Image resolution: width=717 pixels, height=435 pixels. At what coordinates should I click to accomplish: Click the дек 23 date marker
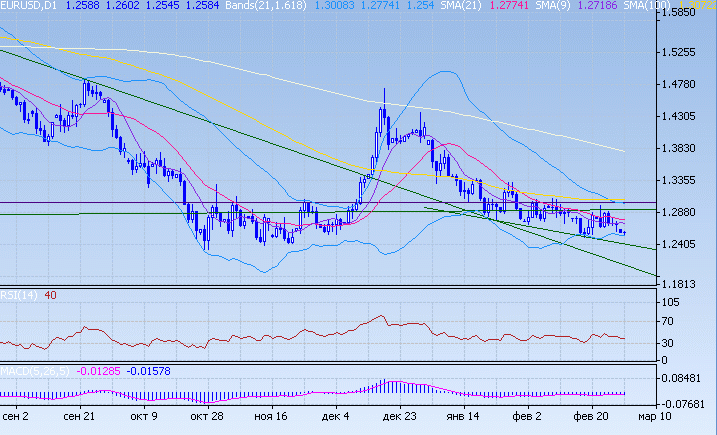point(400,416)
